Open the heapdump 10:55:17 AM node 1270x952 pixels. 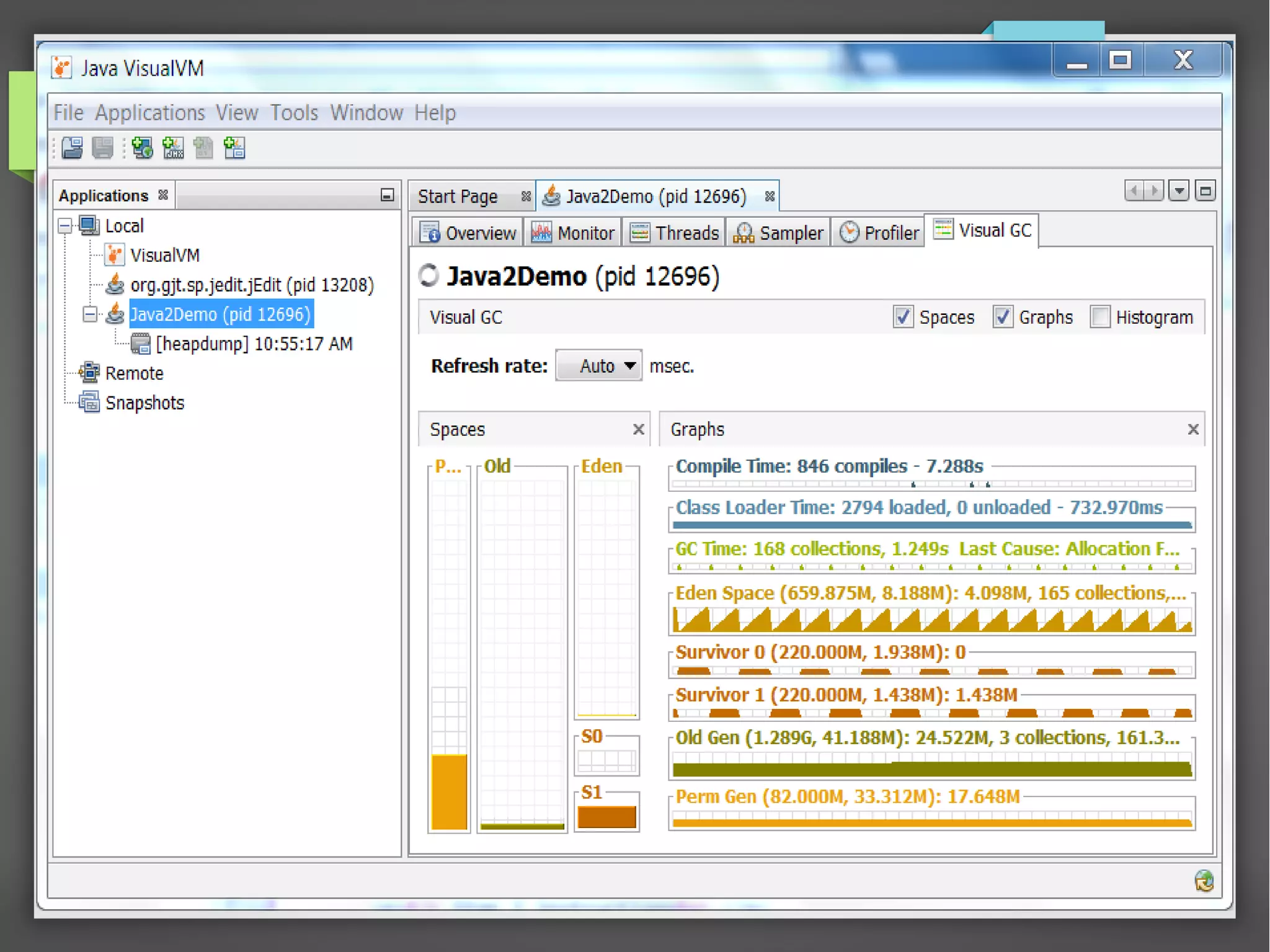[254, 344]
